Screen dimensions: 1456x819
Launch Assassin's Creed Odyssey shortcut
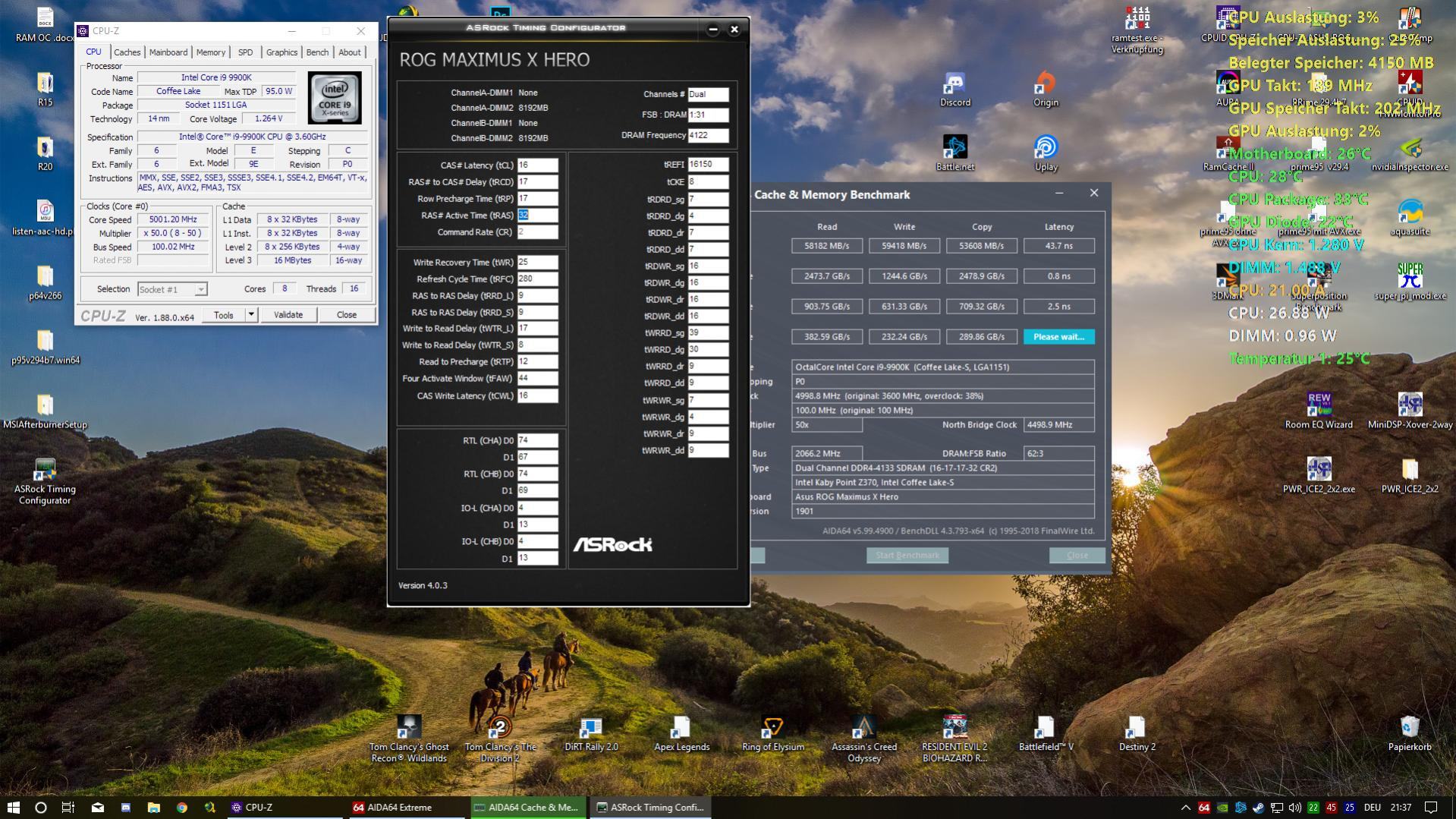(x=863, y=739)
